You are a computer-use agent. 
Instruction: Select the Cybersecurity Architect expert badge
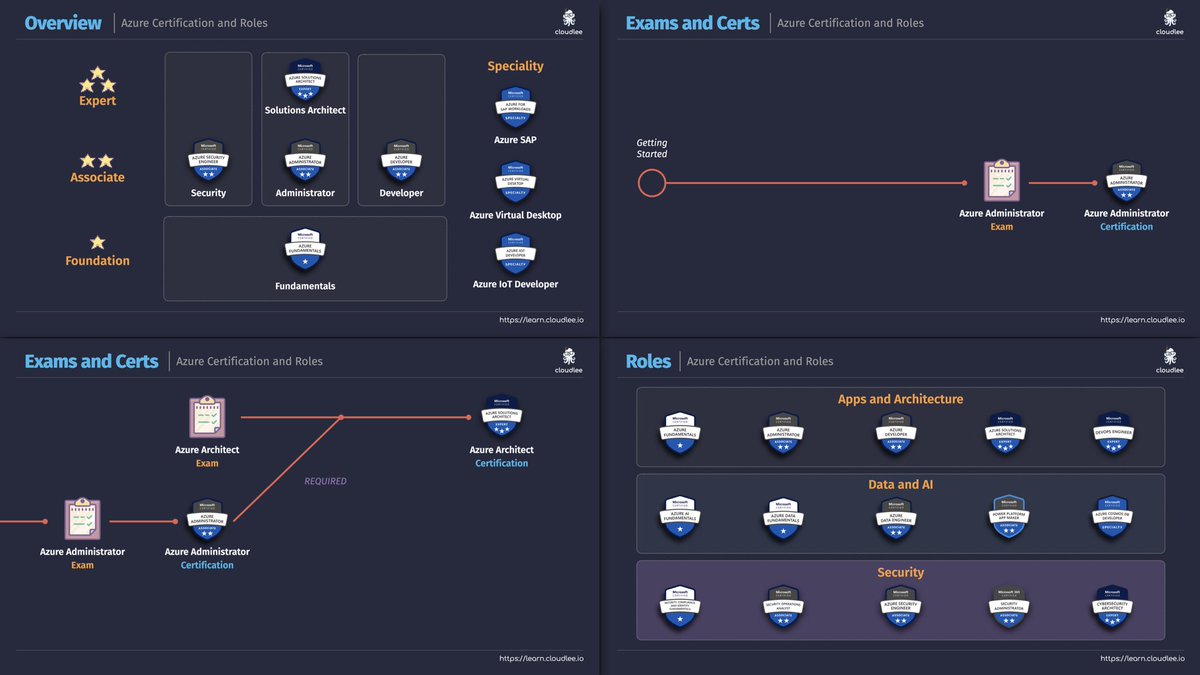[x=1113, y=607]
